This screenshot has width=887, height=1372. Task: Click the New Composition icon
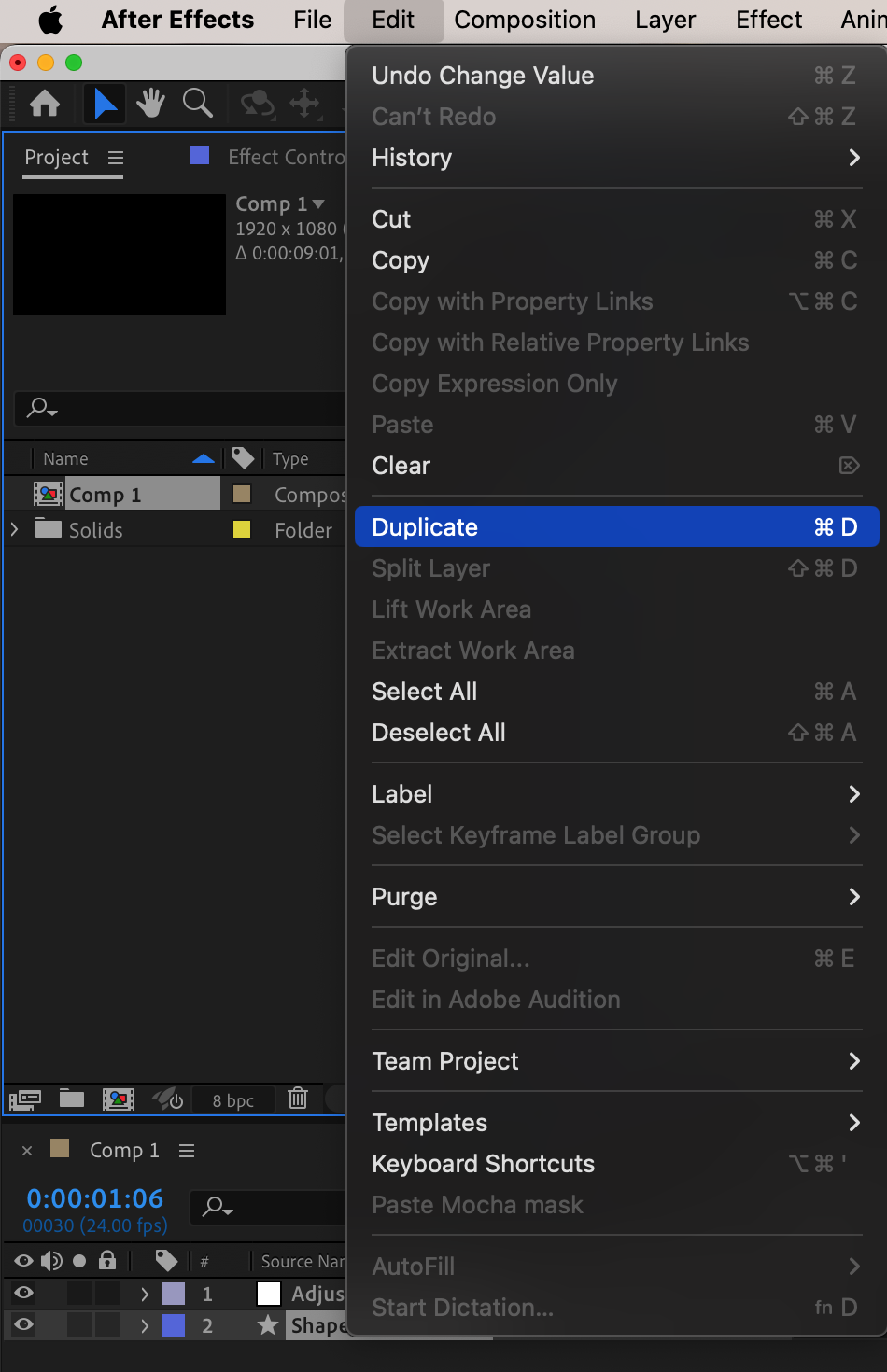[118, 1099]
